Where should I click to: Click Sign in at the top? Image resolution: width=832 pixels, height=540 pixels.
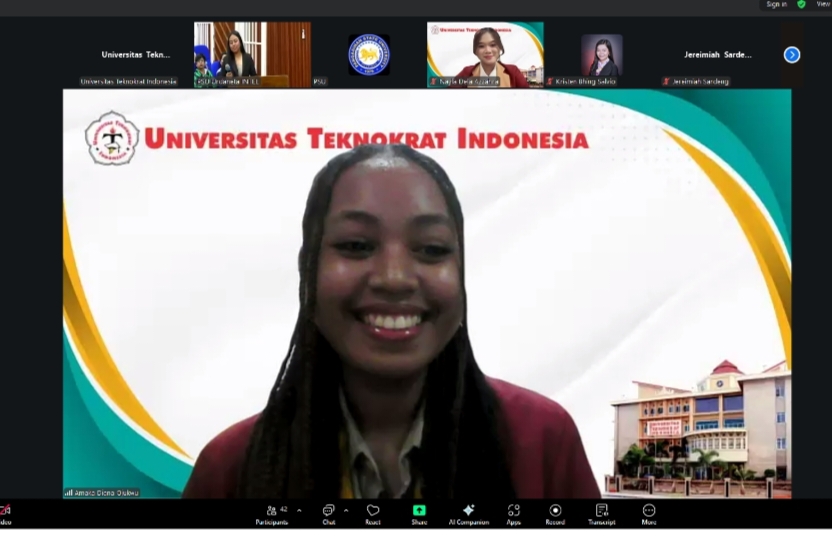click(776, 4)
